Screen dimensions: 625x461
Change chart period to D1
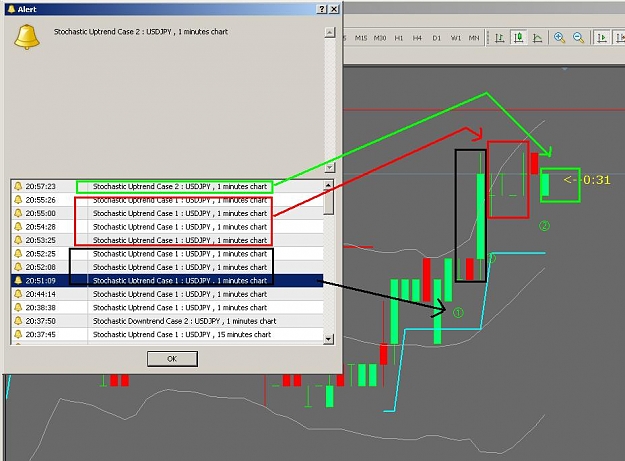(x=436, y=38)
